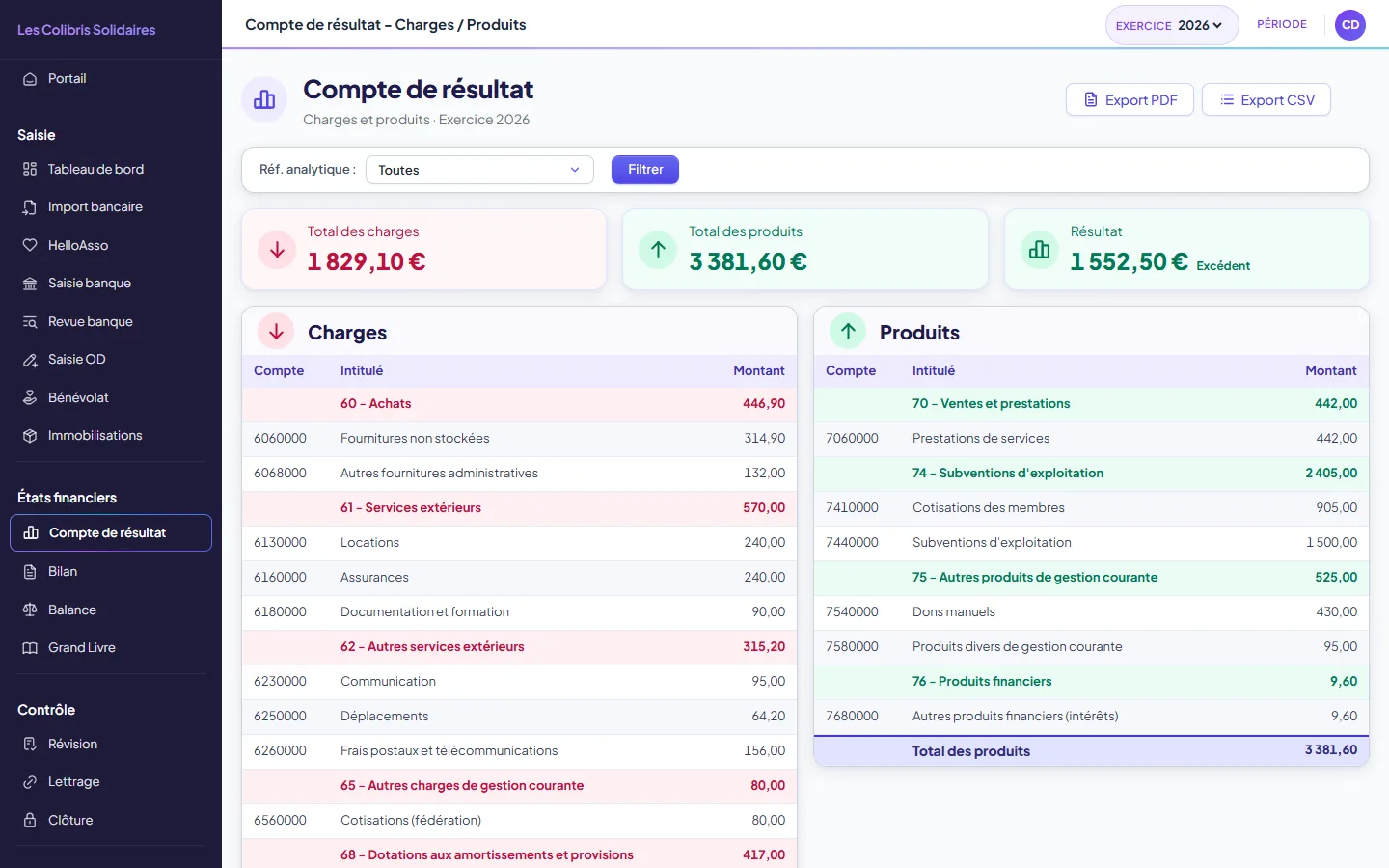Image resolution: width=1389 pixels, height=868 pixels.
Task: Click the Bénévolat person icon
Action: 30,397
